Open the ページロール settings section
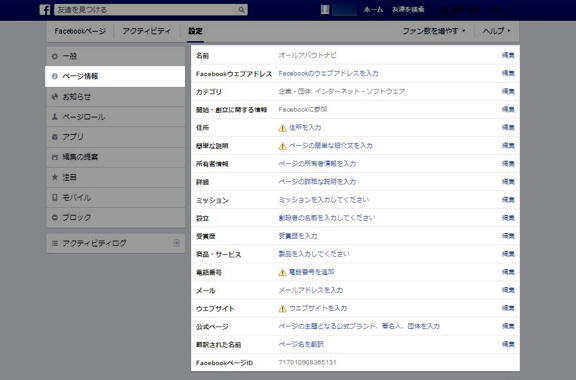This screenshot has height=380, width=576. (115, 117)
